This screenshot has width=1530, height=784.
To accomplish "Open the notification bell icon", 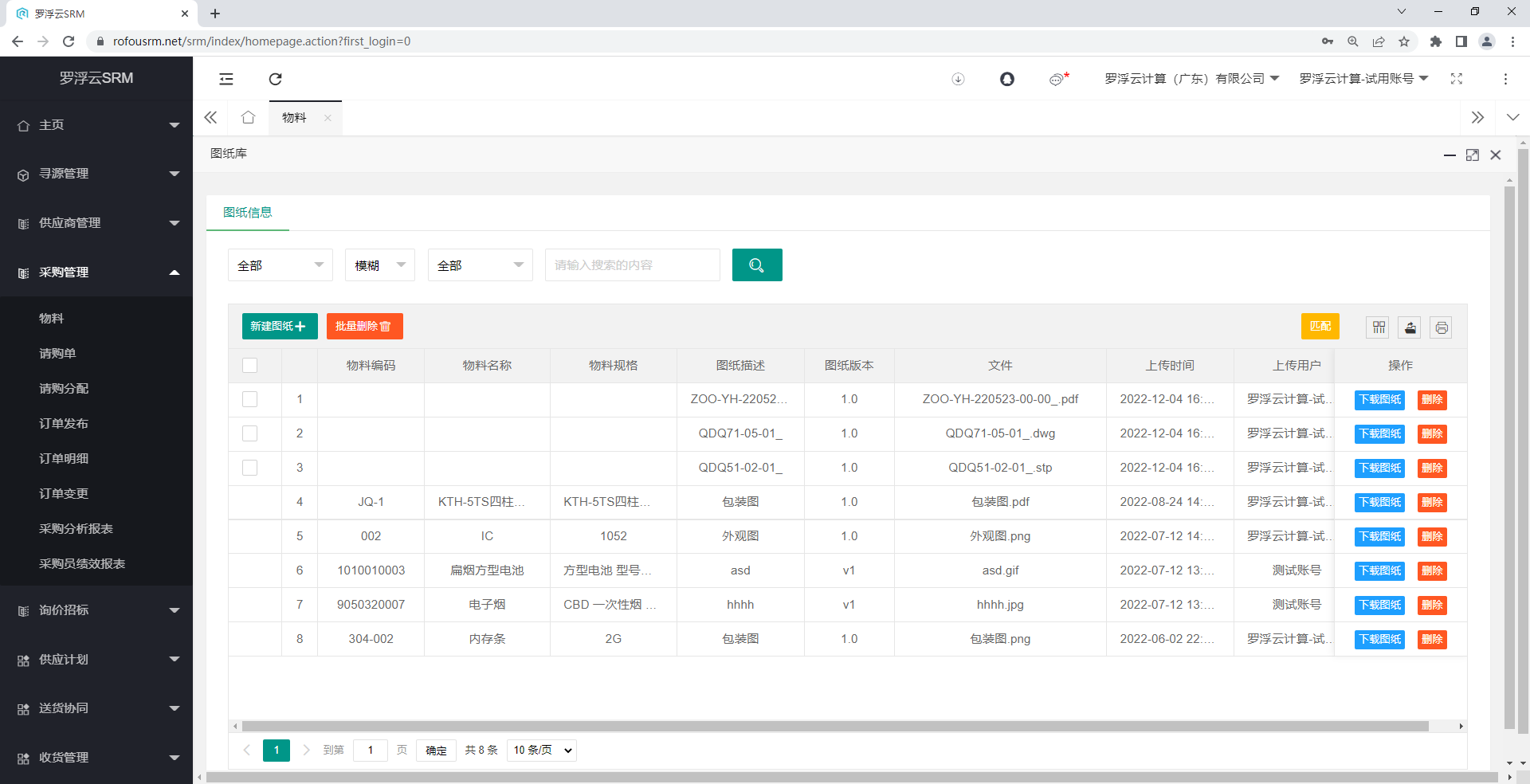I will pyautogui.click(x=1007, y=80).
